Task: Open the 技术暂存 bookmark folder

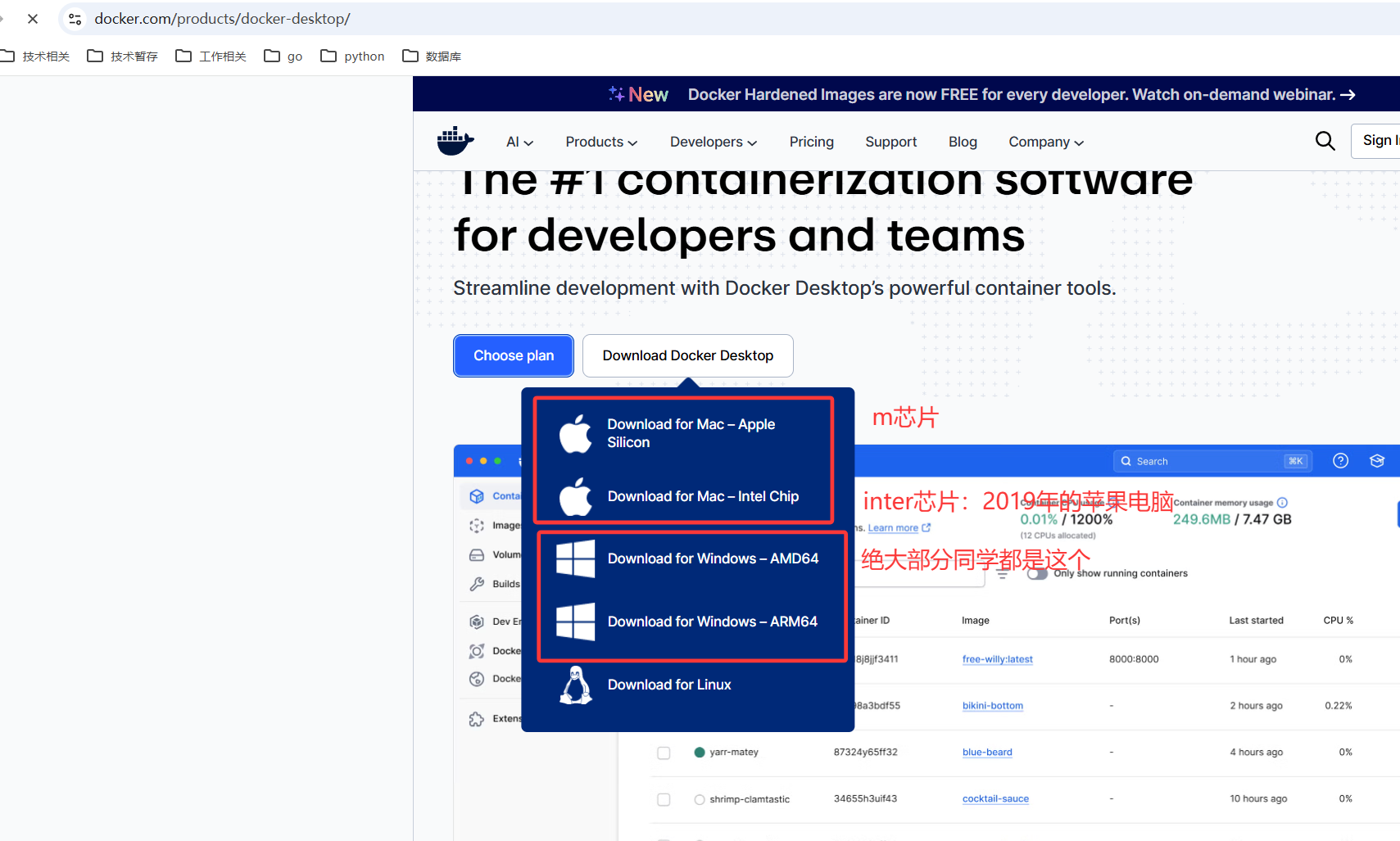Action: 122,56
